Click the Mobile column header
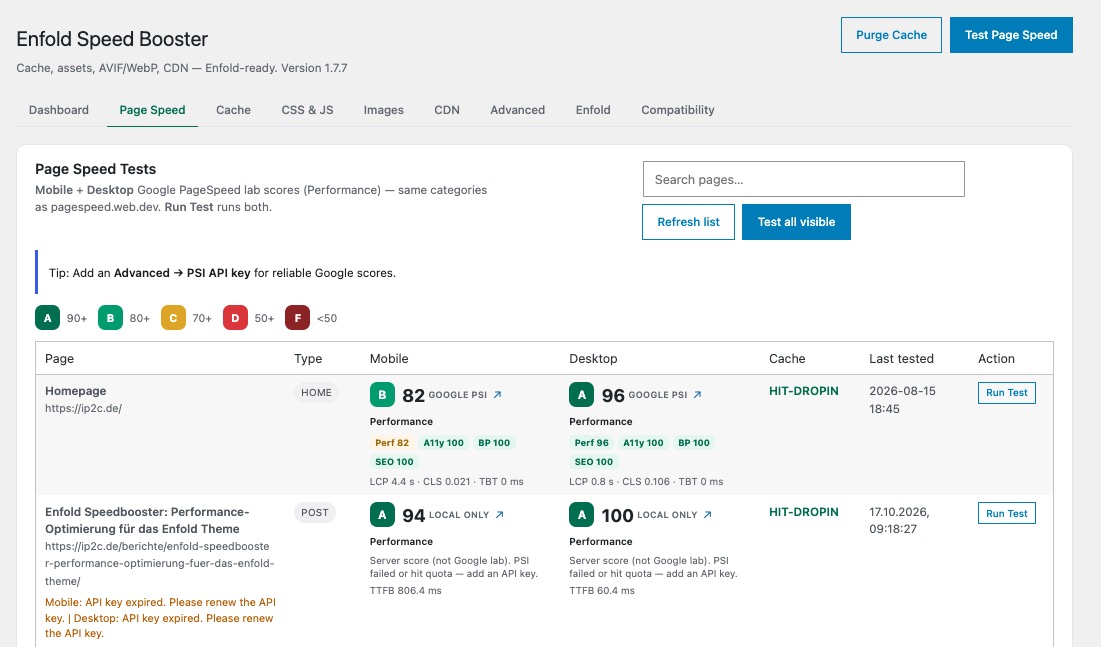Image resolution: width=1101 pixels, height=647 pixels. [x=389, y=358]
